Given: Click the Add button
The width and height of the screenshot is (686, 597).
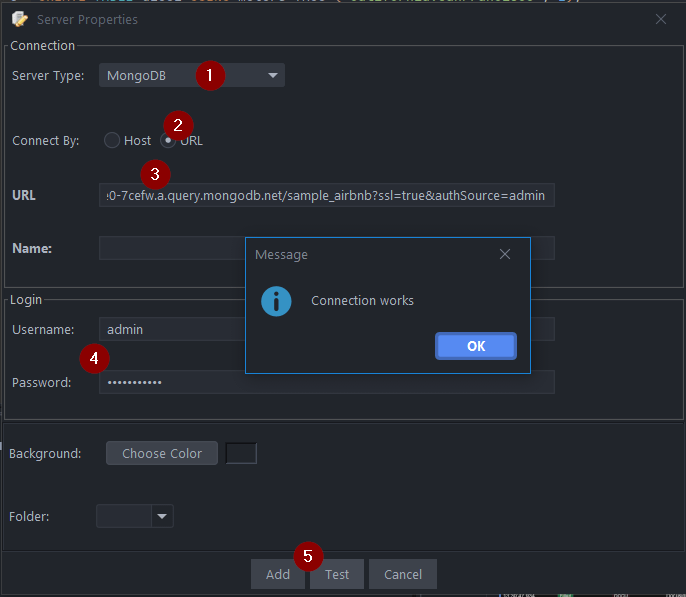Looking at the screenshot, I should (278, 574).
